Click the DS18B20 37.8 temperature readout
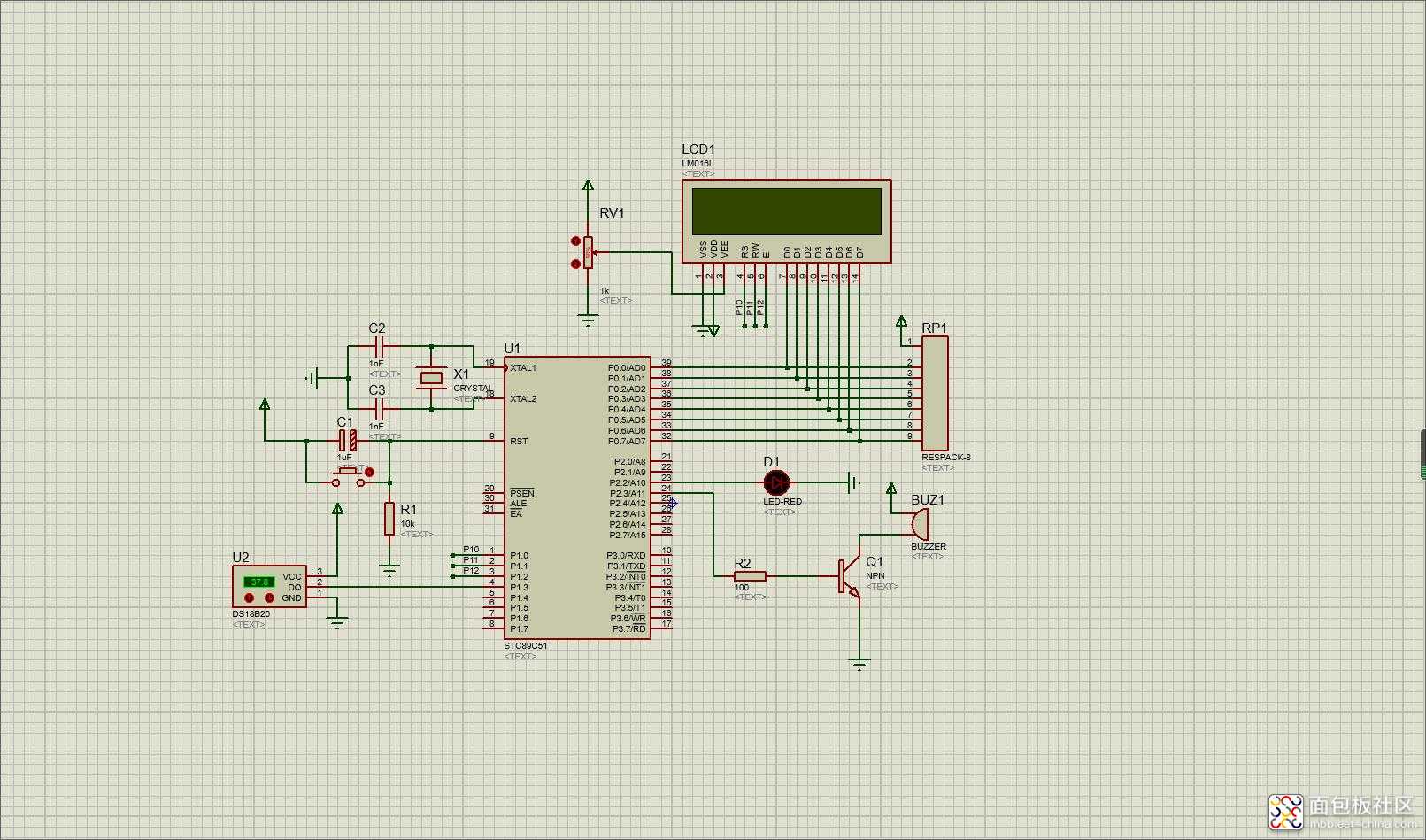 [259, 582]
